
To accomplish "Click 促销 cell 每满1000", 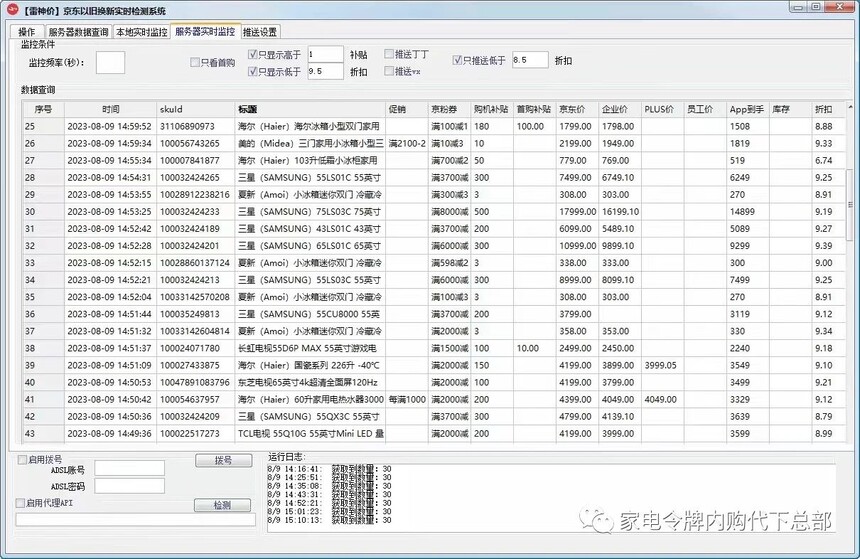I will (407, 399).
